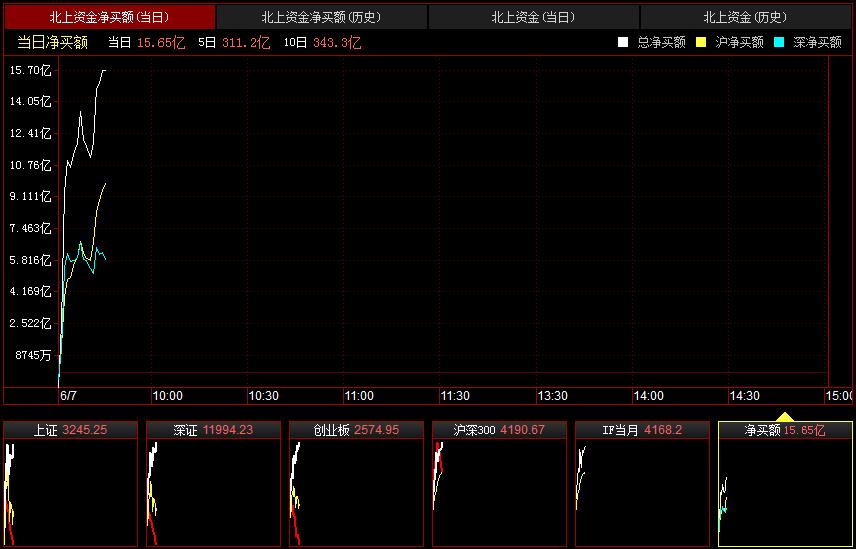Switch to 北上资金净买额(历史) tab
Viewport: 856px width, 549px height.
(x=321, y=17)
